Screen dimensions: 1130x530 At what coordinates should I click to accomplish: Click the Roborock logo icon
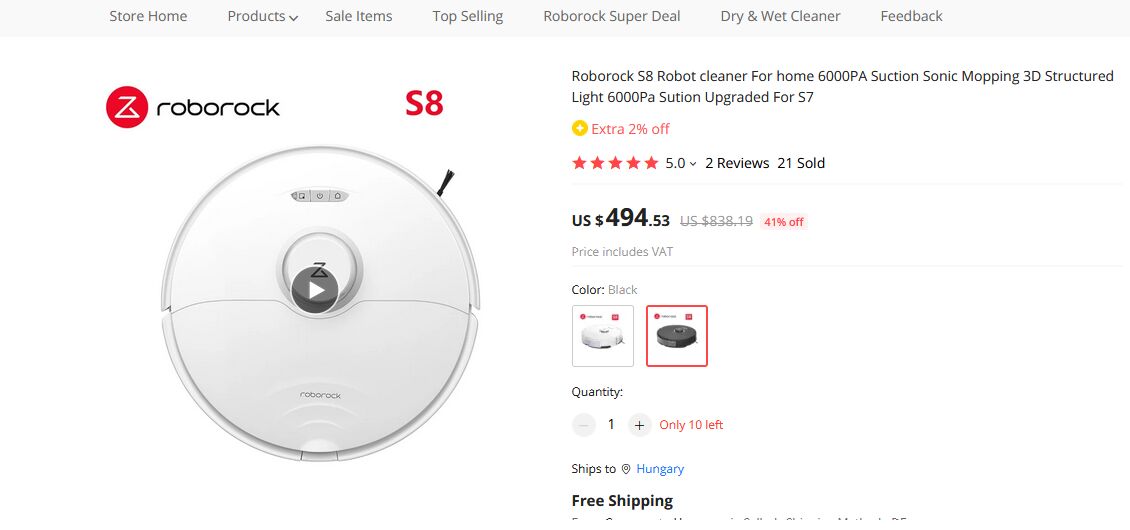pos(127,107)
